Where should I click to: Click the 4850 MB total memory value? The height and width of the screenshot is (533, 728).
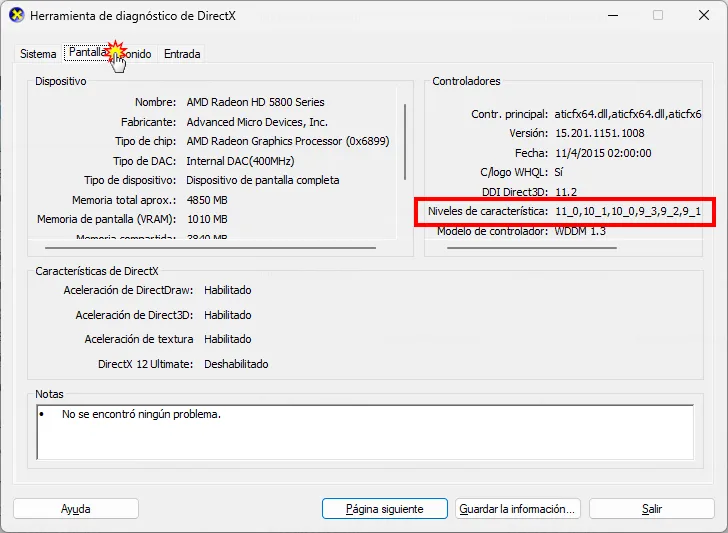click(207, 200)
